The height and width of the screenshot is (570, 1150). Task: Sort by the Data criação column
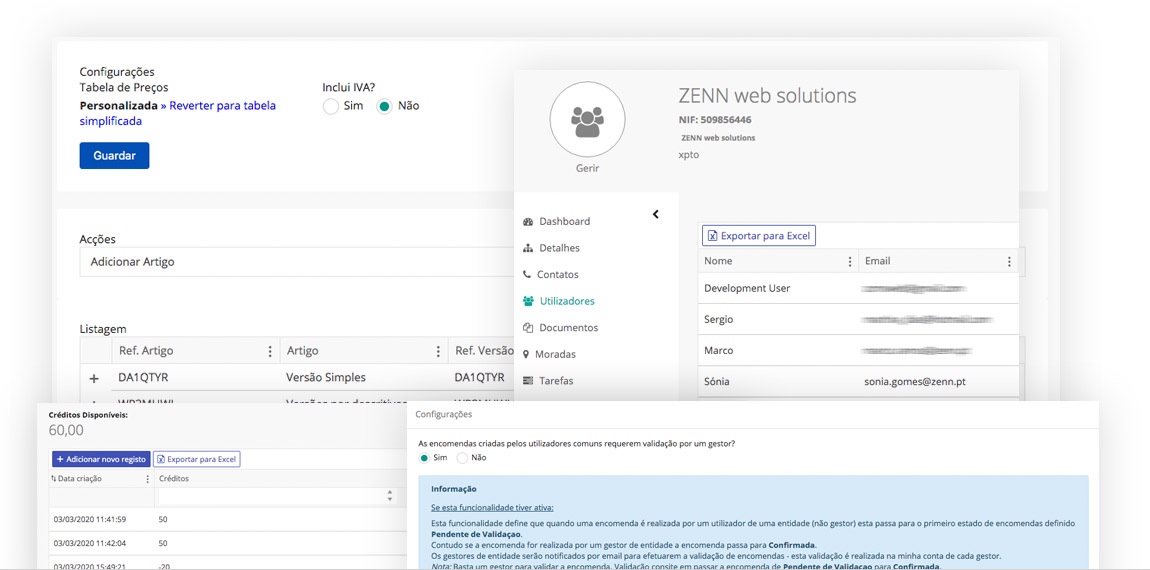pyautogui.click(x=76, y=478)
